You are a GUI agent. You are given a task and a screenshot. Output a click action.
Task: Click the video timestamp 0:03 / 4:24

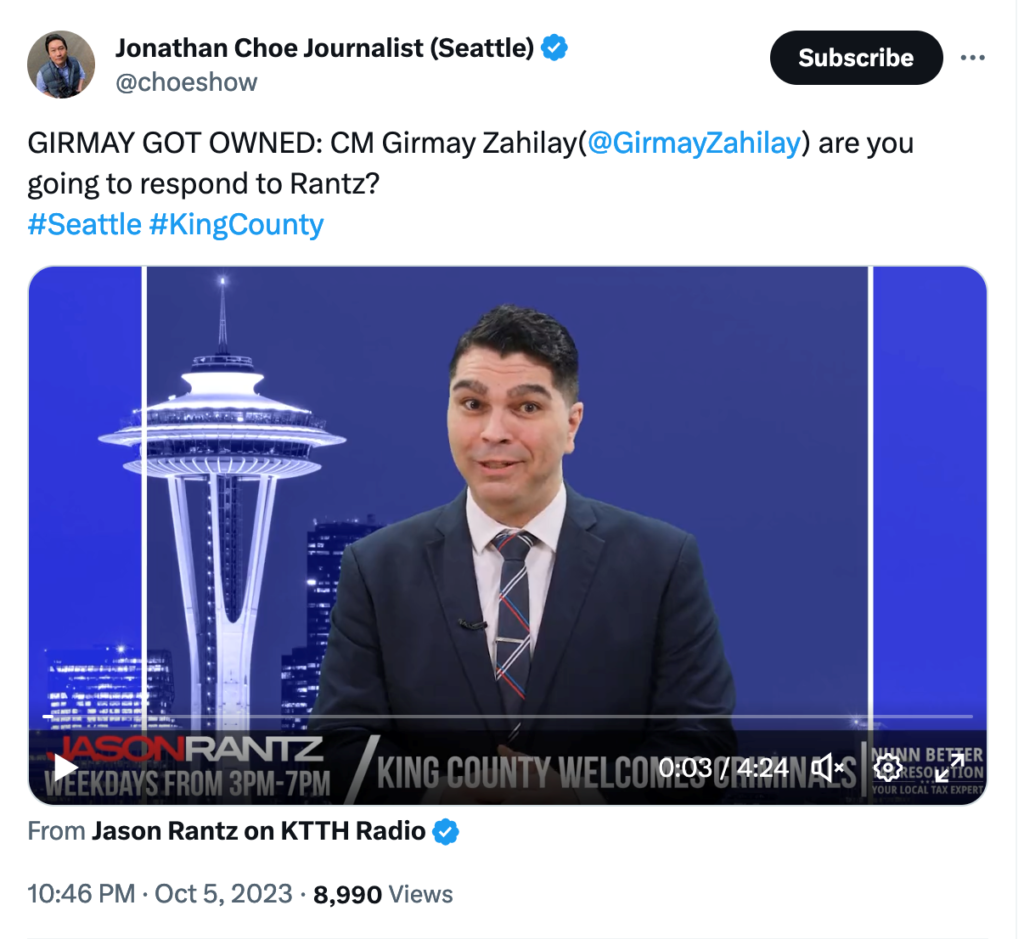pos(723,768)
